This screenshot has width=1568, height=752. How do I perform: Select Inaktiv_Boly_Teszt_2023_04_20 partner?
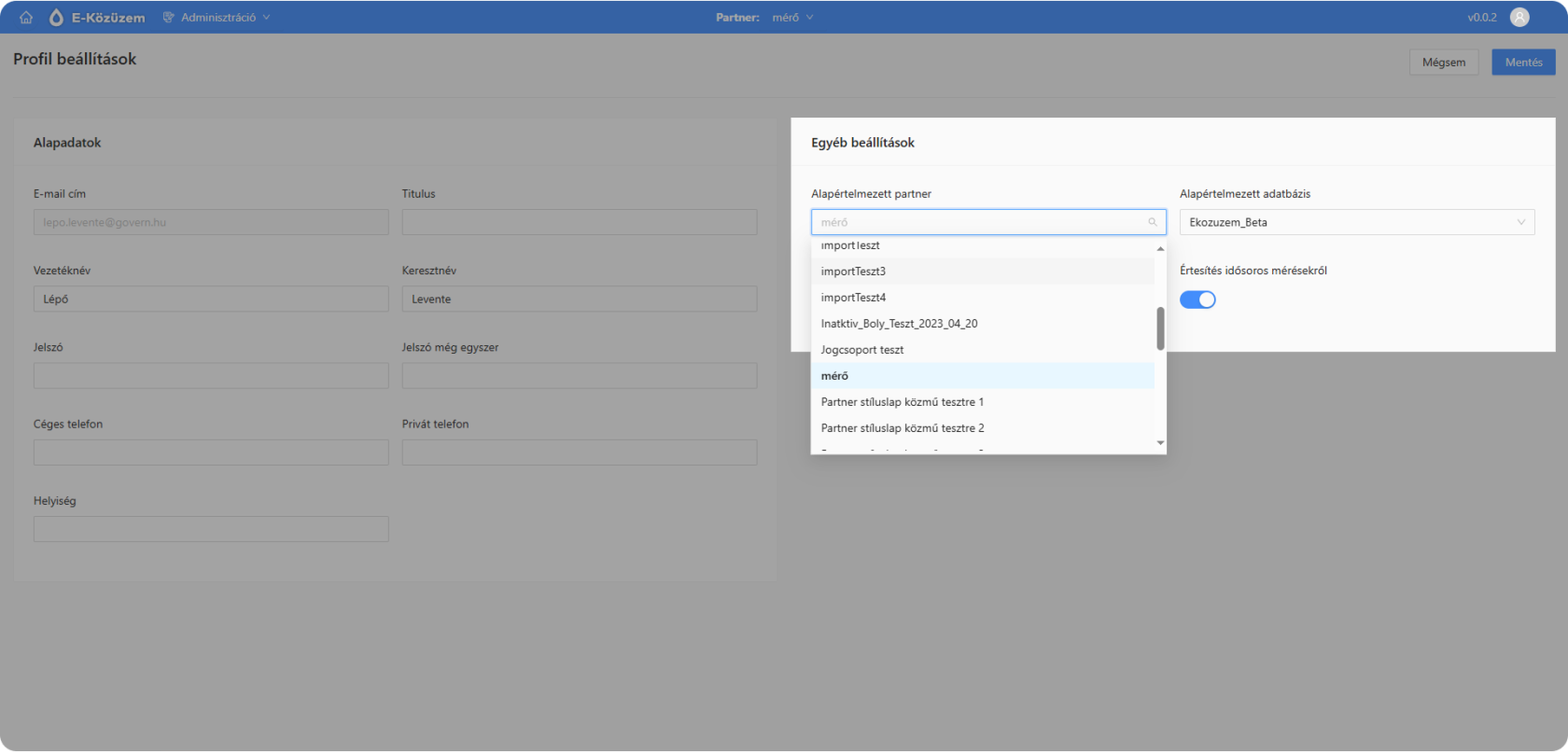(899, 324)
